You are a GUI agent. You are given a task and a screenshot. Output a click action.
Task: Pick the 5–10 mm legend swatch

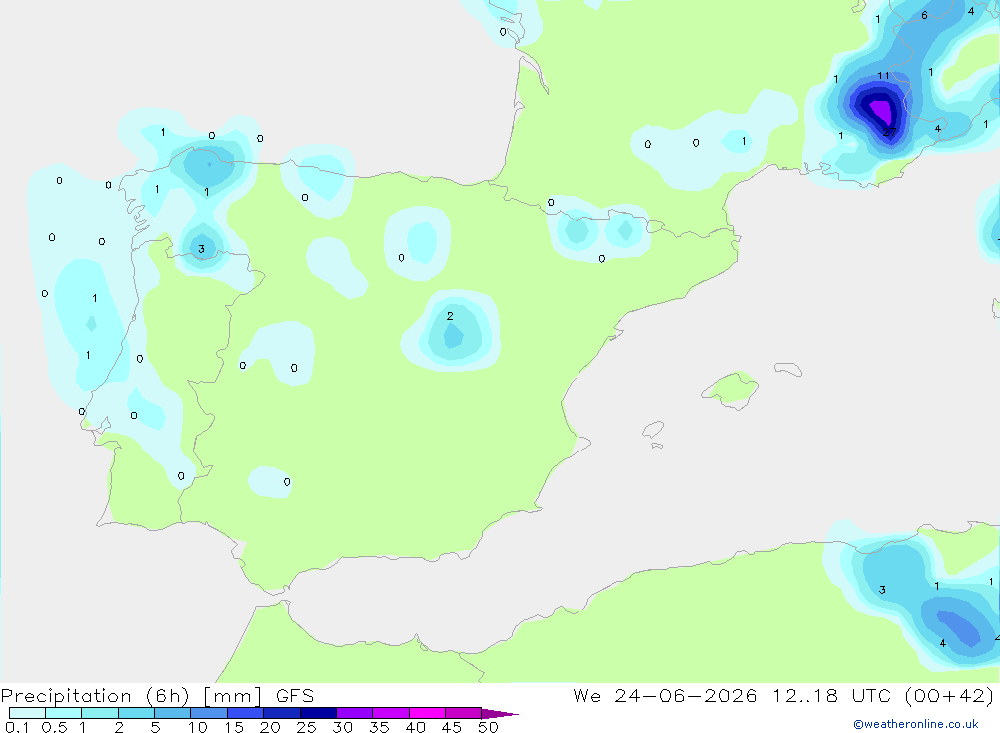[173, 713]
